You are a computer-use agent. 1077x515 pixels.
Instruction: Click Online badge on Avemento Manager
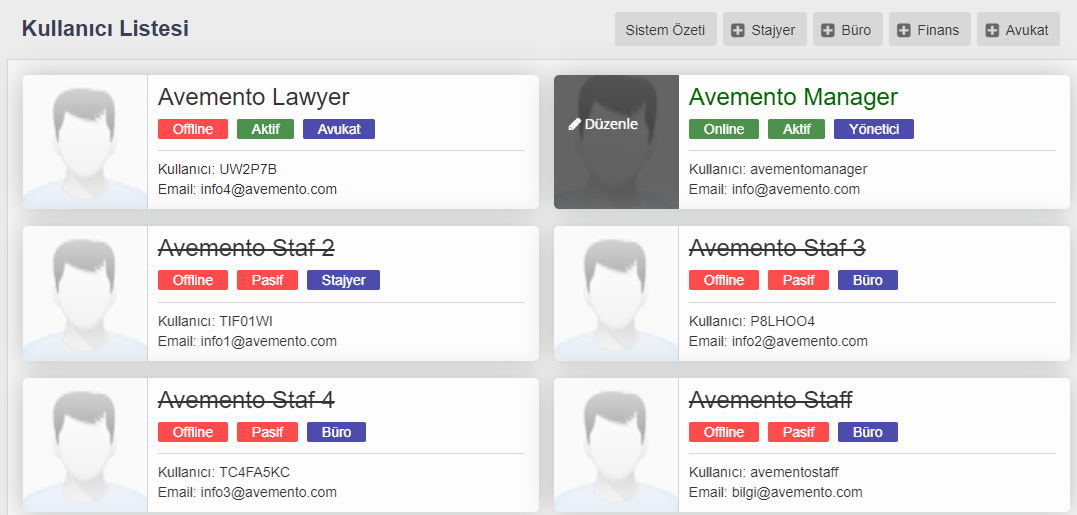point(724,129)
